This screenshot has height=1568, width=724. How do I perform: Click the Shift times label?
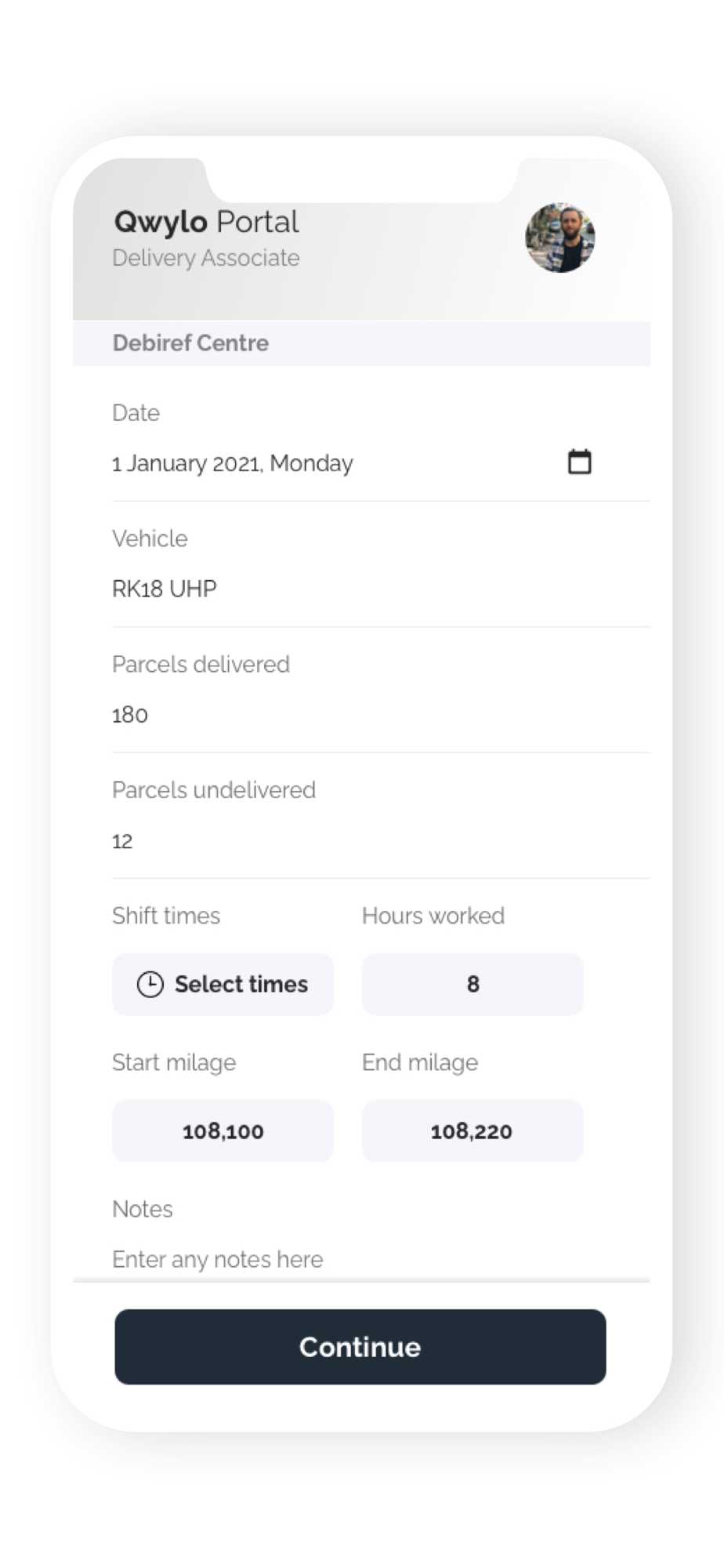coord(166,916)
